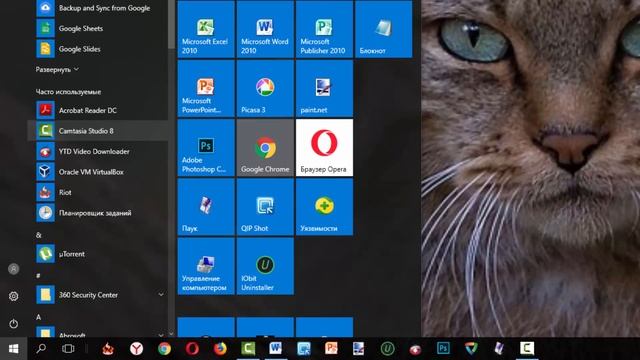Image resolution: width=640 pixels, height=360 pixels.
Task: Open taskbar Search magnifier
Action: point(41,349)
